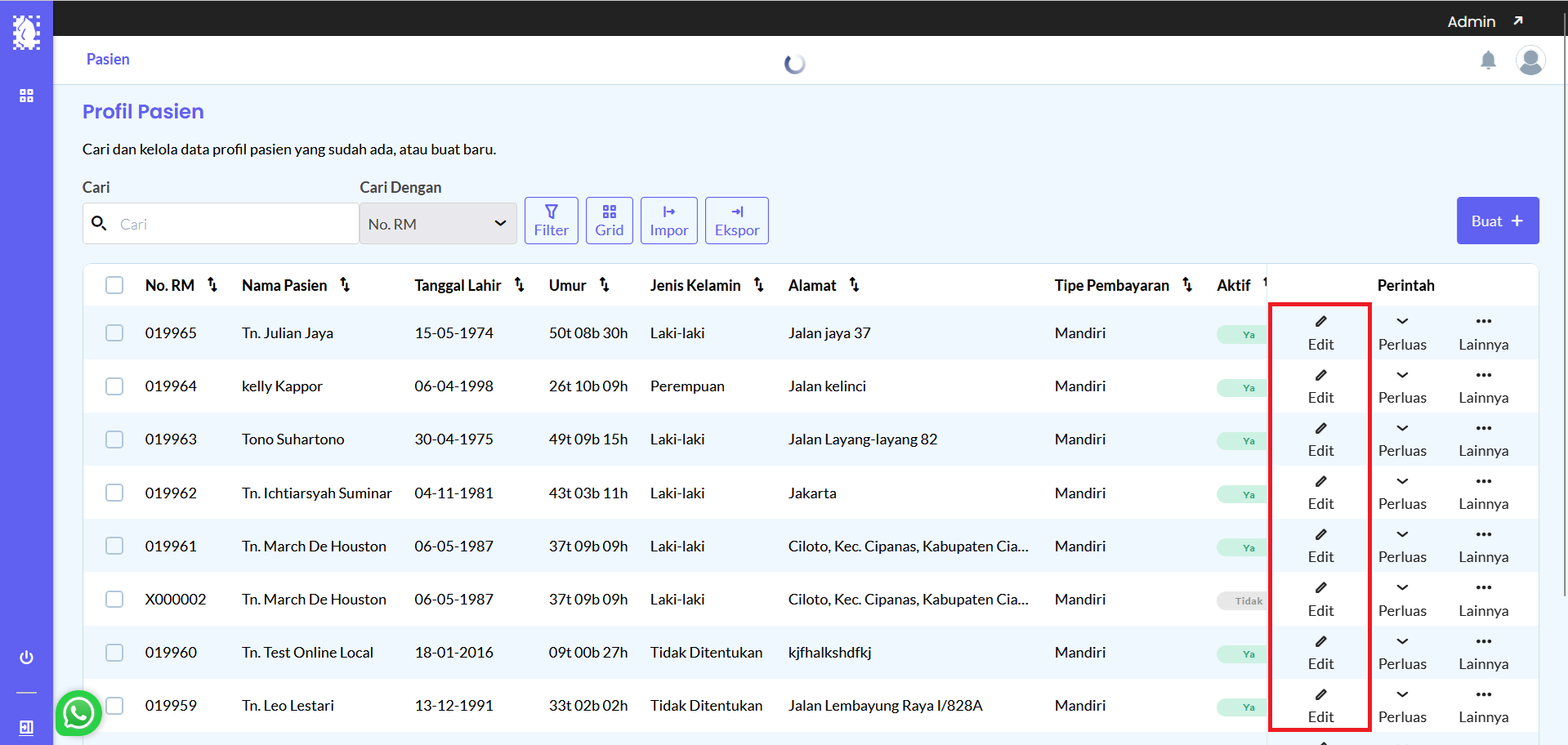
Task: Select the checkbox for patient 019963
Action: [114, 439]
